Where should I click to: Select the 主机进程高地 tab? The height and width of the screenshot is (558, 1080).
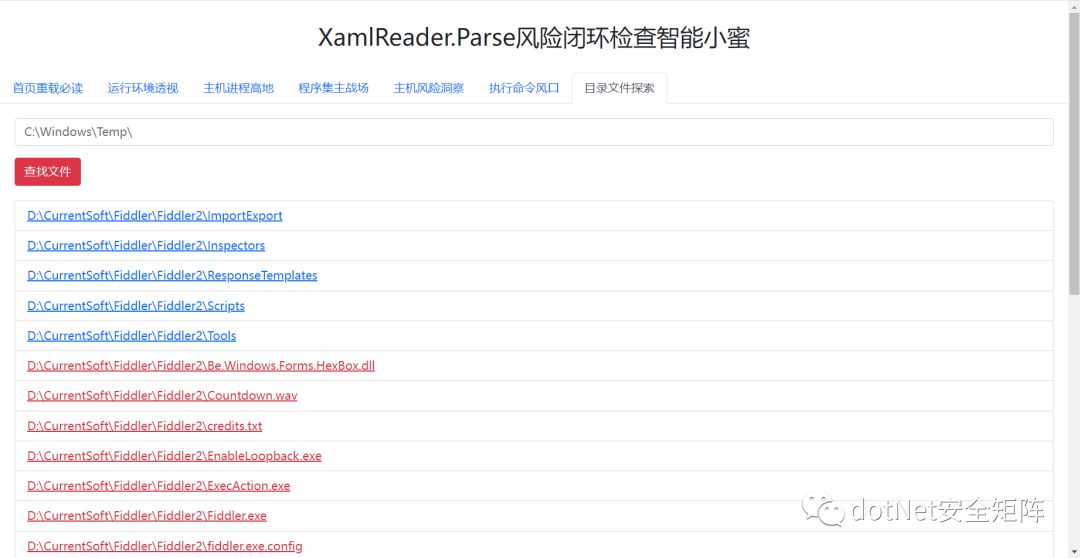coord(238,88)
